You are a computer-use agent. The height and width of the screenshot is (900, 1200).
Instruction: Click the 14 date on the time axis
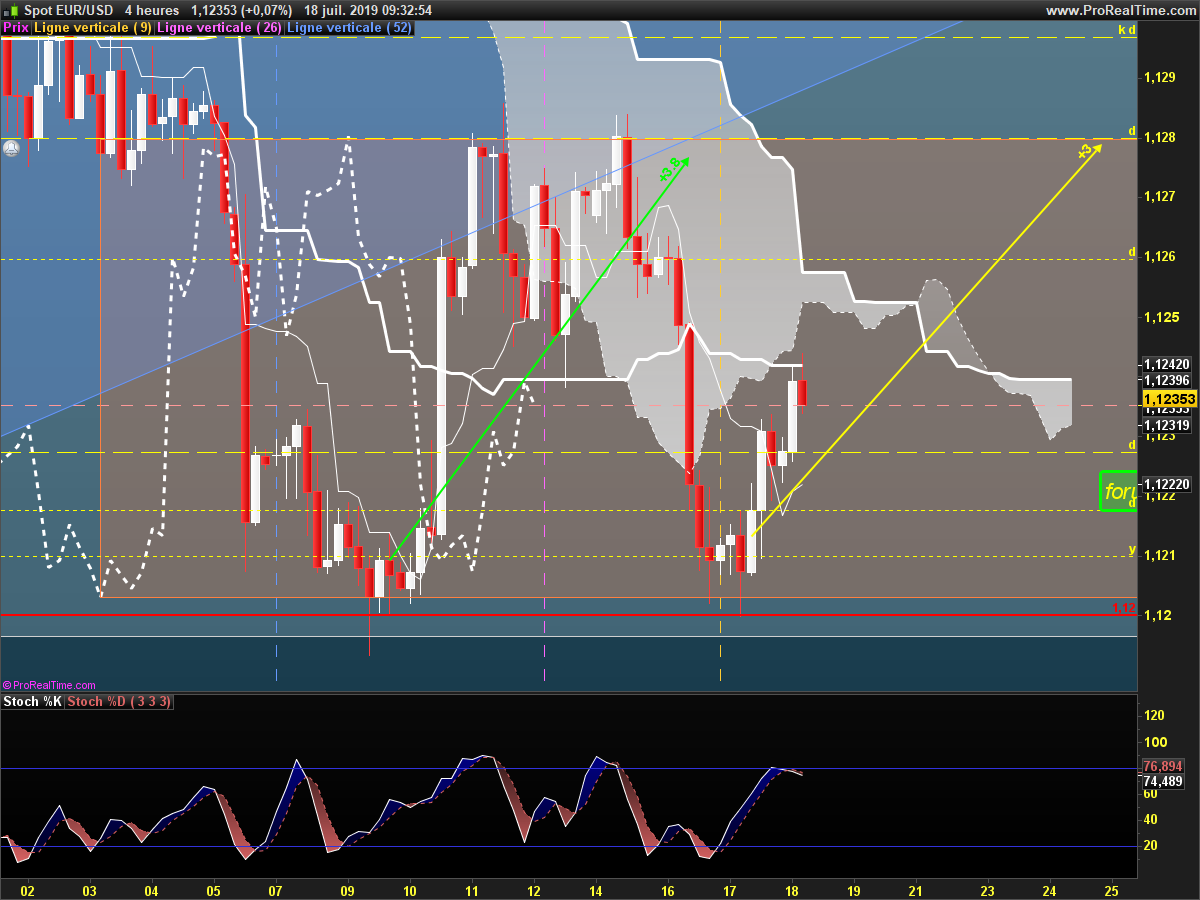pyautogui.click(x=596, y=890)
